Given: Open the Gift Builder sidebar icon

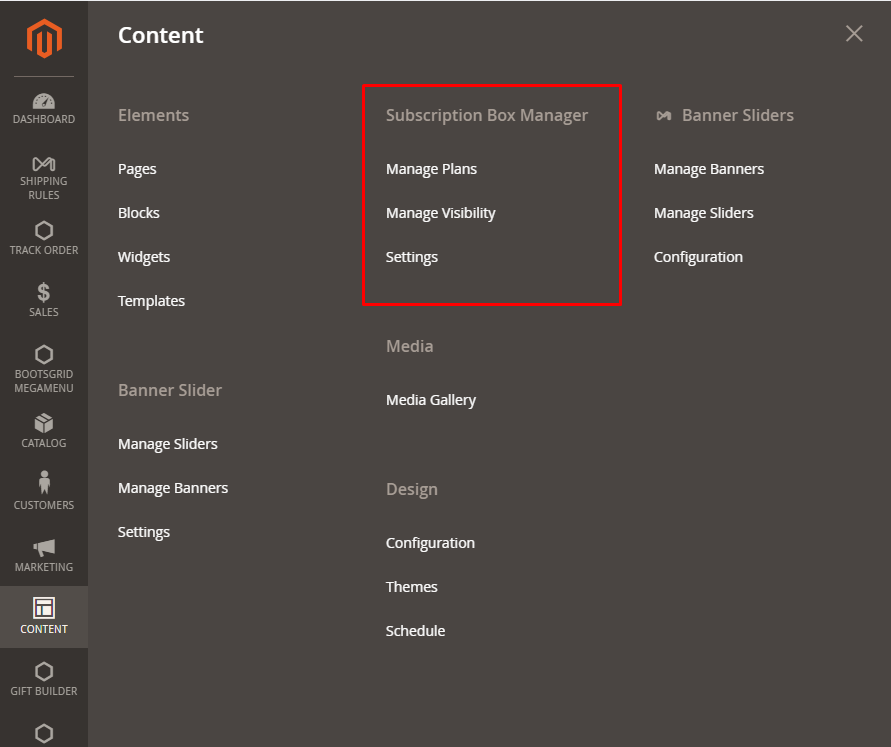Looking at the screenshot, I should (44, 671).
